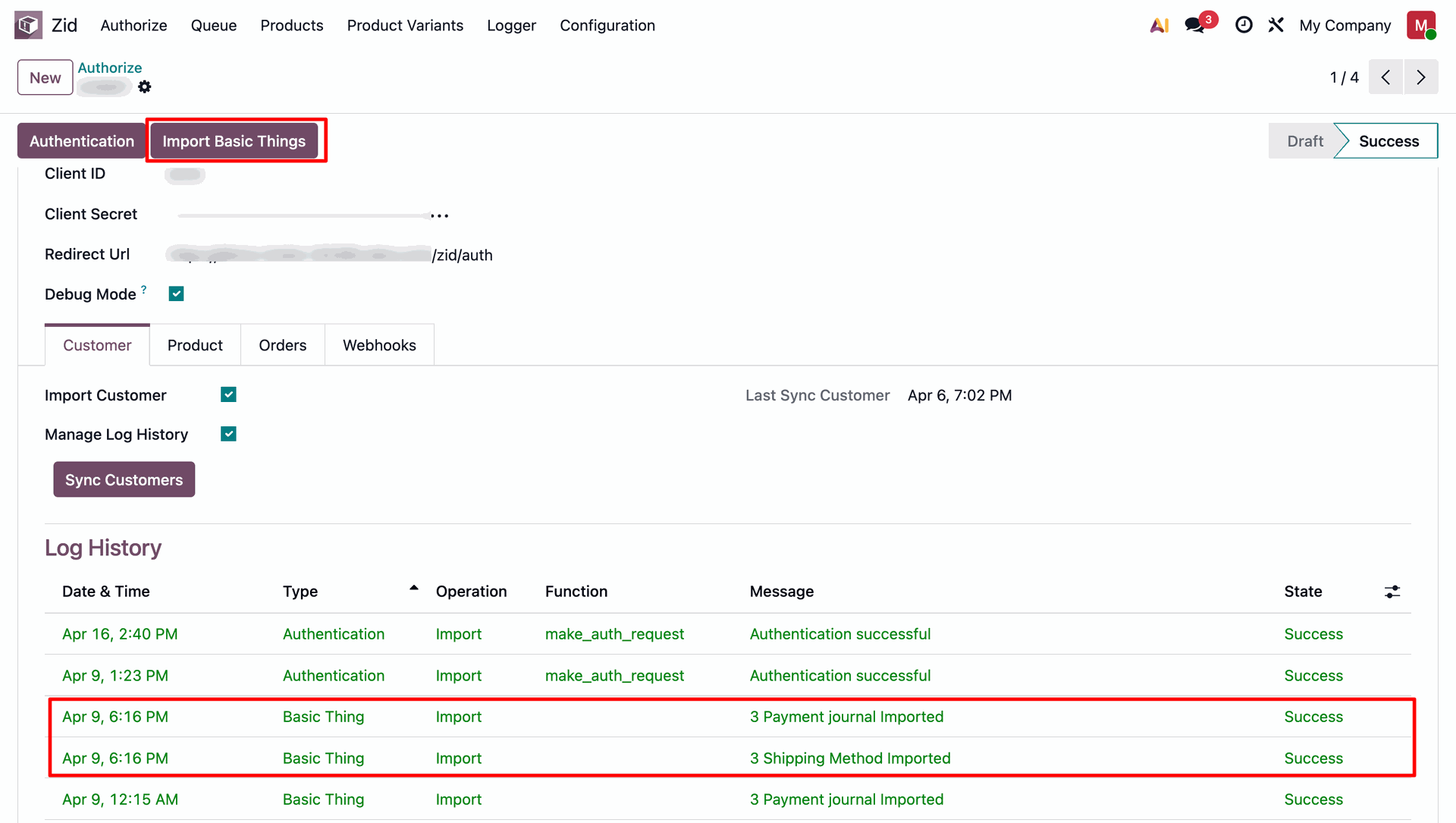Image resolution: width=1456 pixels, height=823 pixels.
Task: Open the messages chat icon
Action: pyautogui.click(x=1195, y=25)
